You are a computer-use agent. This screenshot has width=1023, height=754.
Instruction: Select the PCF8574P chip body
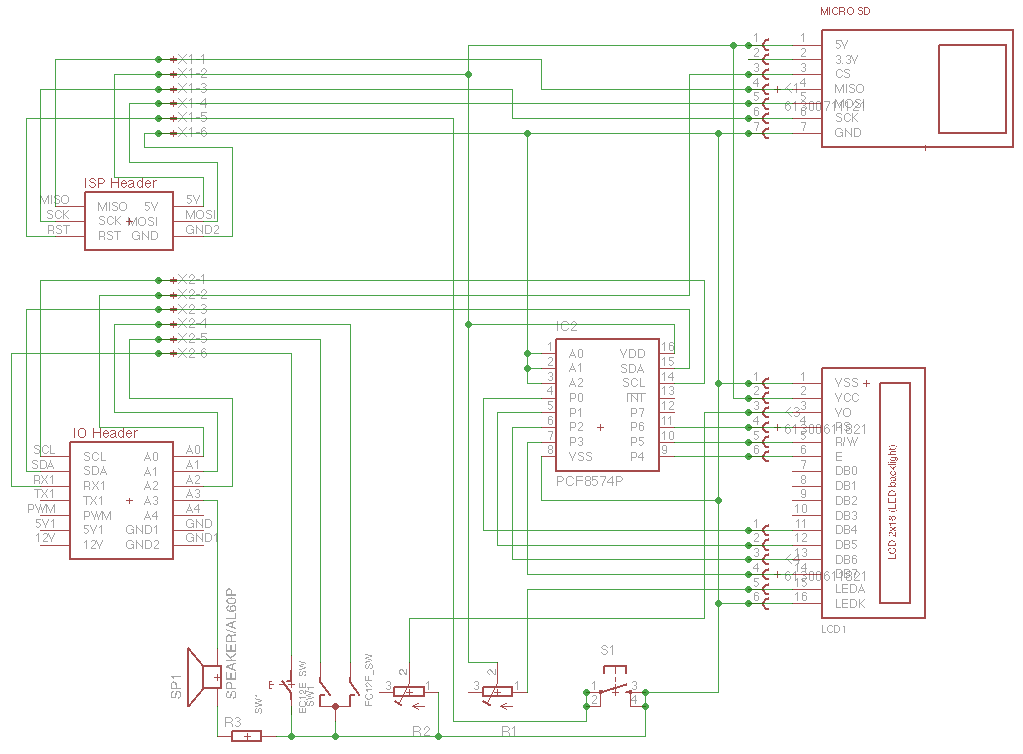click(x=607, y=404)
